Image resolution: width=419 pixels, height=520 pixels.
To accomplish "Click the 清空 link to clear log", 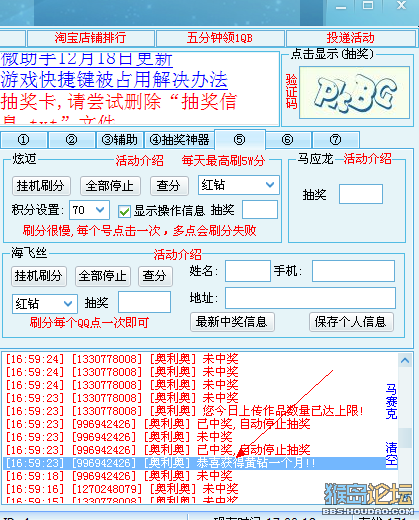I will tap(391, 454).
